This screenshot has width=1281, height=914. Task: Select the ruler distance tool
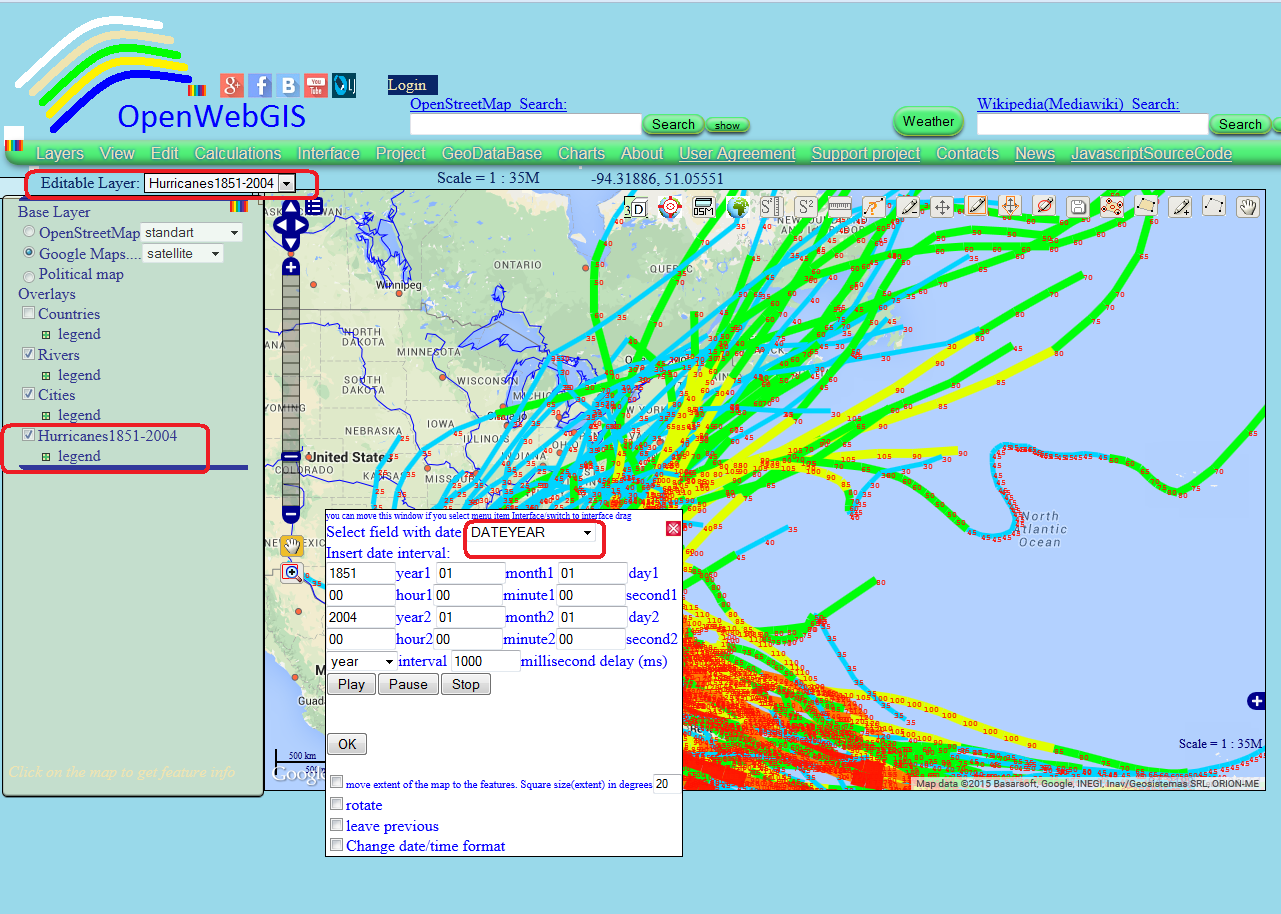[839, 207]
